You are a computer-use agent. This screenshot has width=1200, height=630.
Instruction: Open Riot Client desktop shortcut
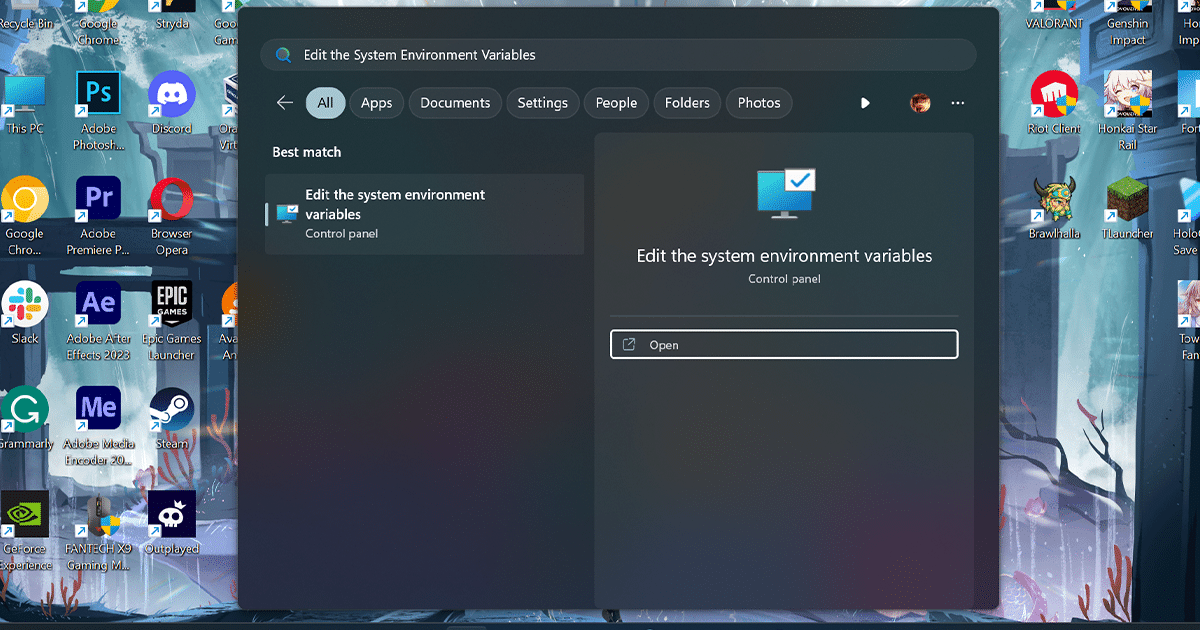tap(1054, 95)
